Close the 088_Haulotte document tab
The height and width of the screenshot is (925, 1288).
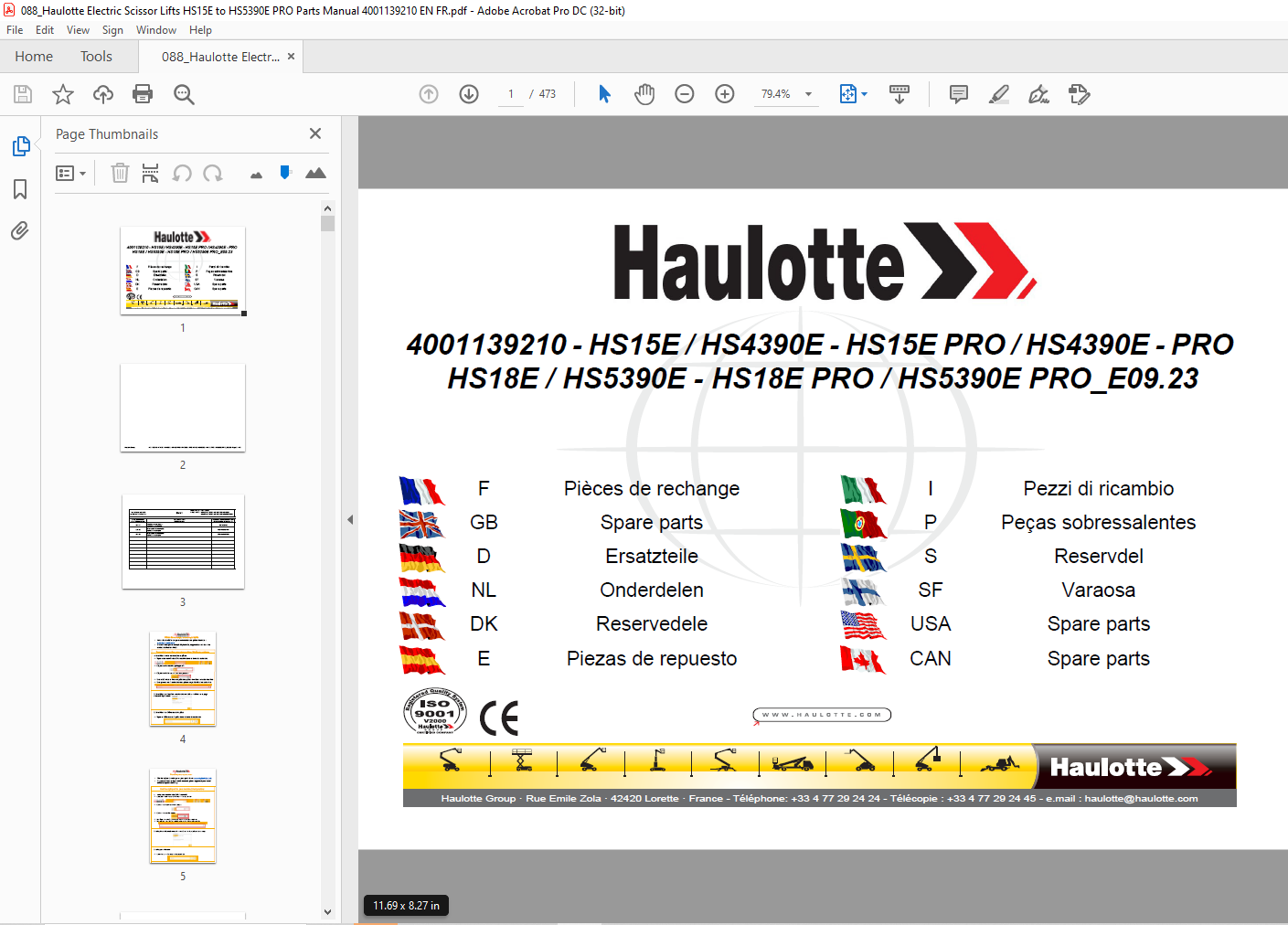291,57
